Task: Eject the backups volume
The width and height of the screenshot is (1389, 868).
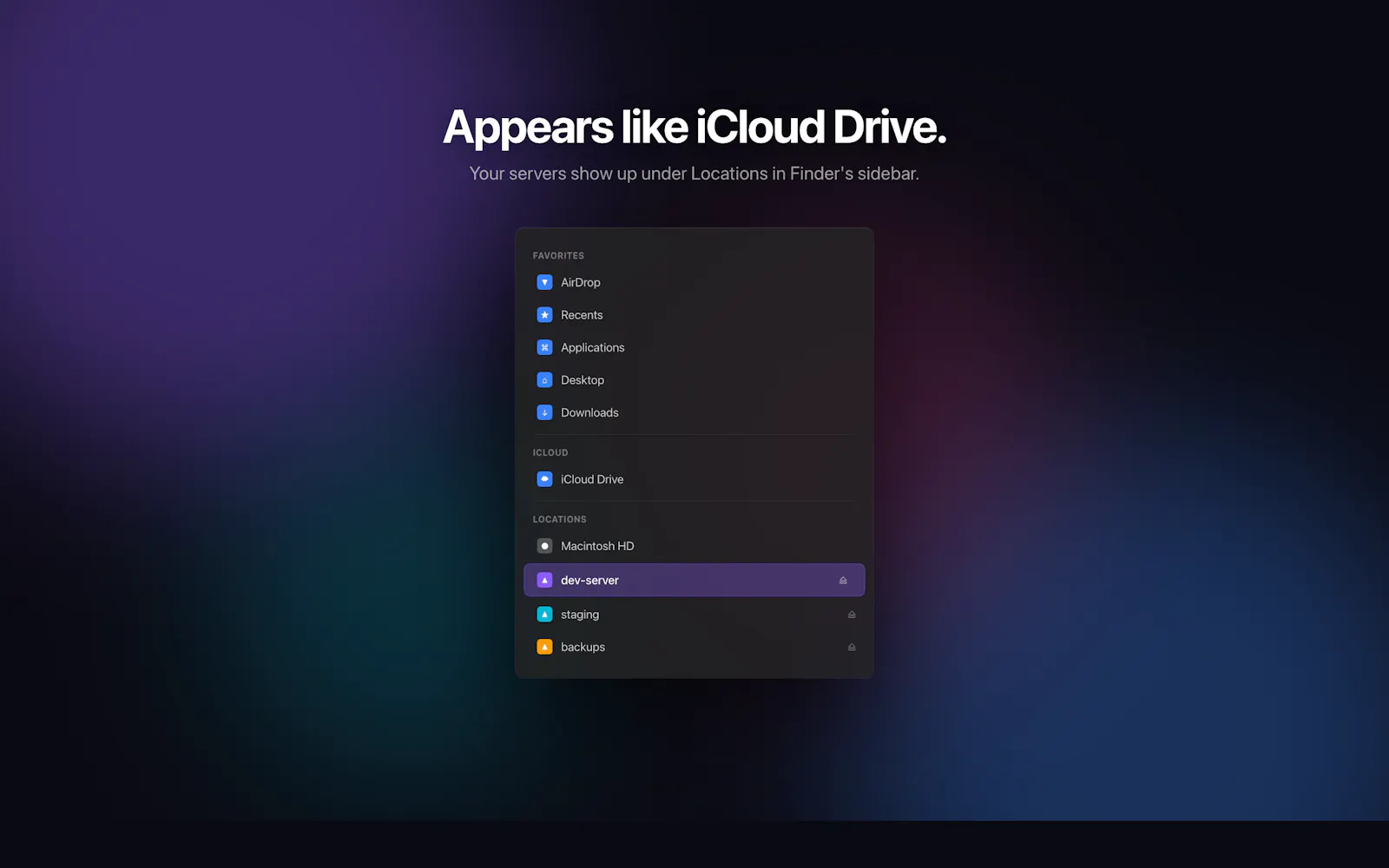Action: (x=852, y=647)
